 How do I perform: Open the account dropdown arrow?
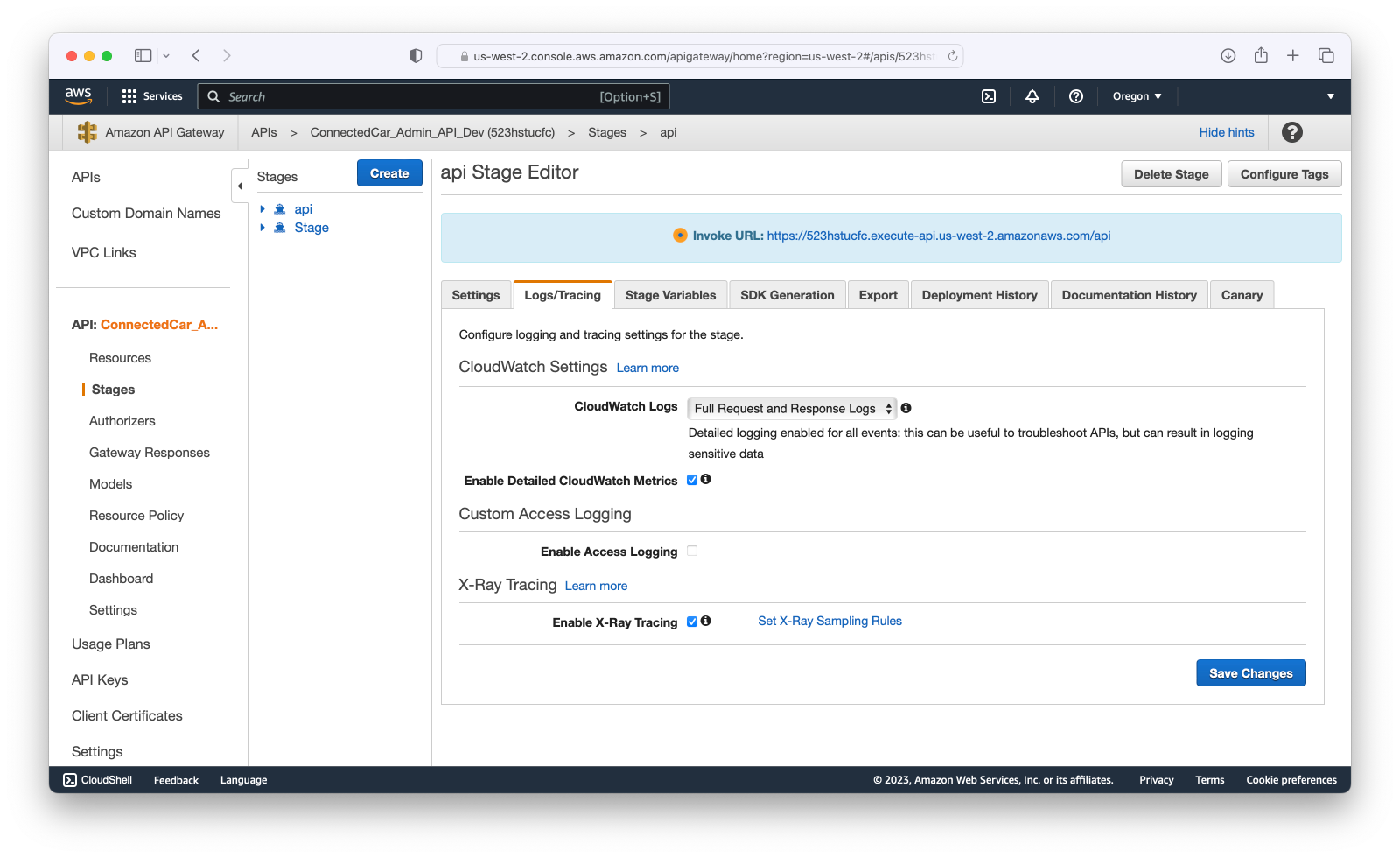(1331, 96)
